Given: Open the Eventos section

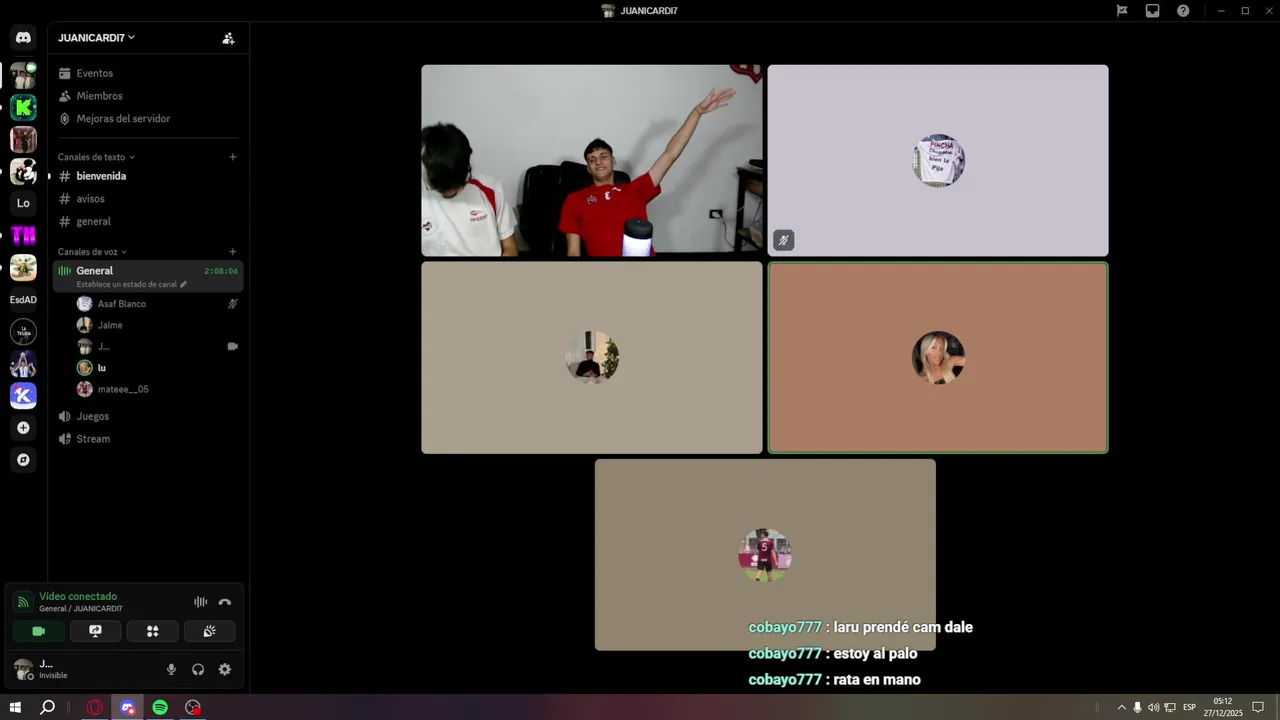Looking at the screenshot, I should pos(147,73).
